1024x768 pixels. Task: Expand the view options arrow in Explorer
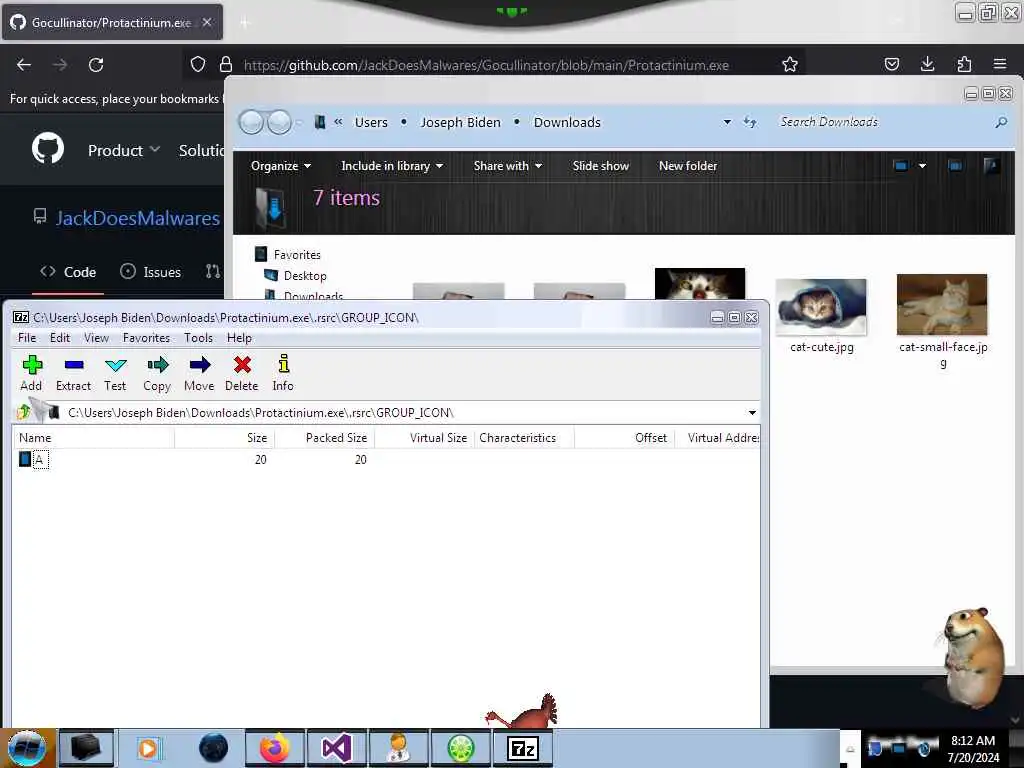coord(922,166)
